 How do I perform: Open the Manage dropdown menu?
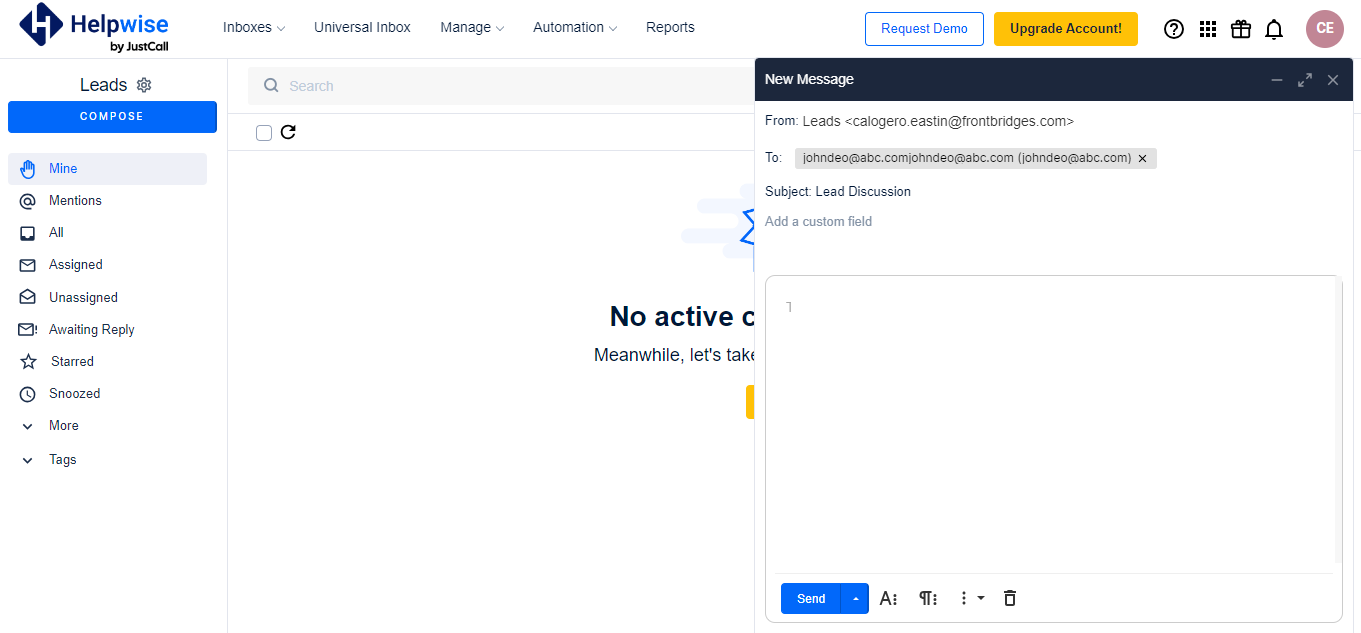(x=471, y=27)
